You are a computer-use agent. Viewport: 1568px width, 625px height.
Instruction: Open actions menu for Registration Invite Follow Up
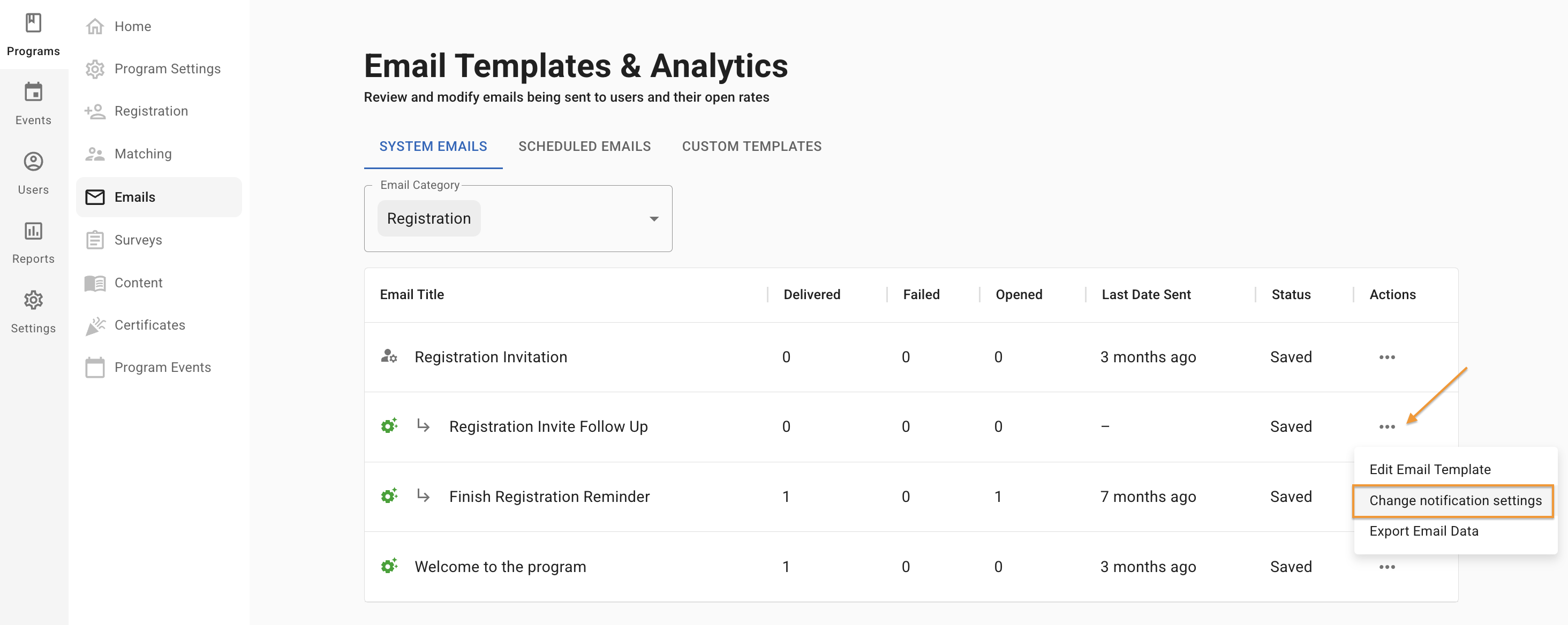coord(1386,427)
